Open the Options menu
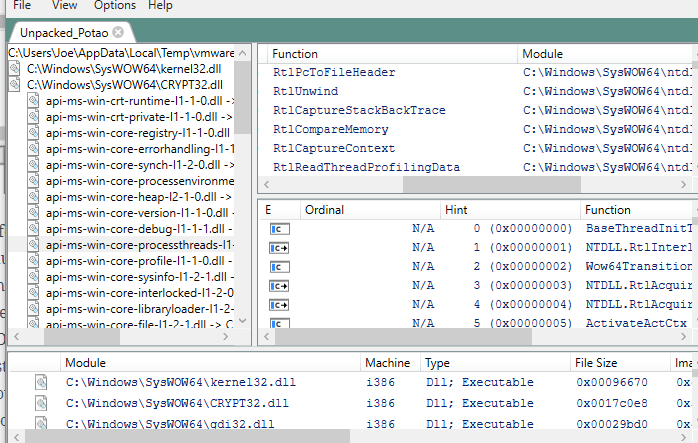 pyautogui.click(x=114, y=5)
